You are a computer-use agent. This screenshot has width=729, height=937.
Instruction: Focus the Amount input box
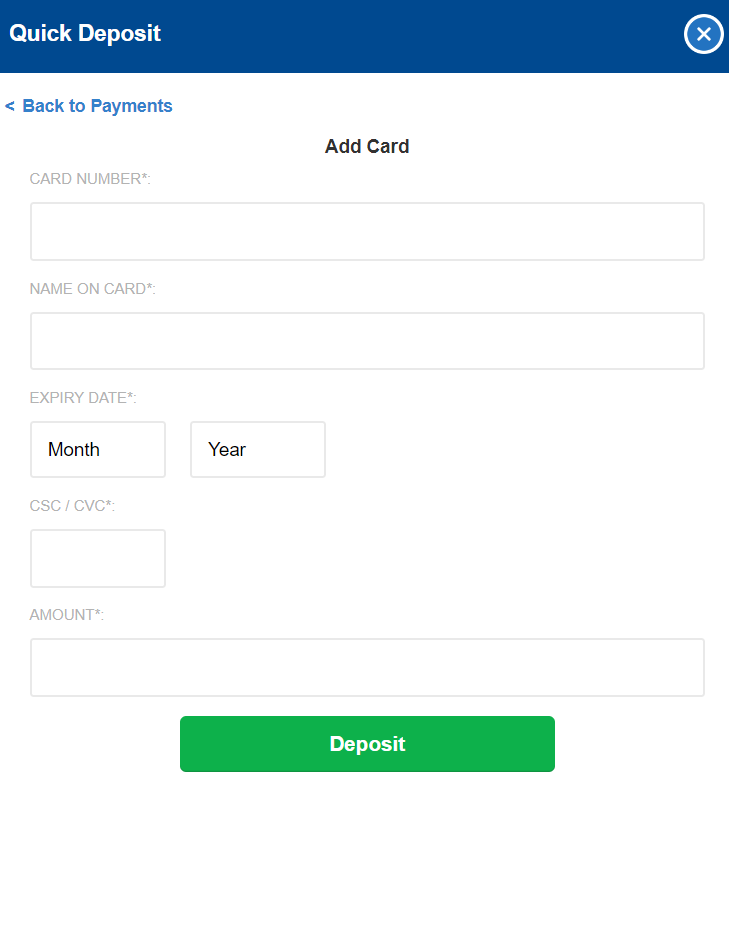(x=367, y=667)
